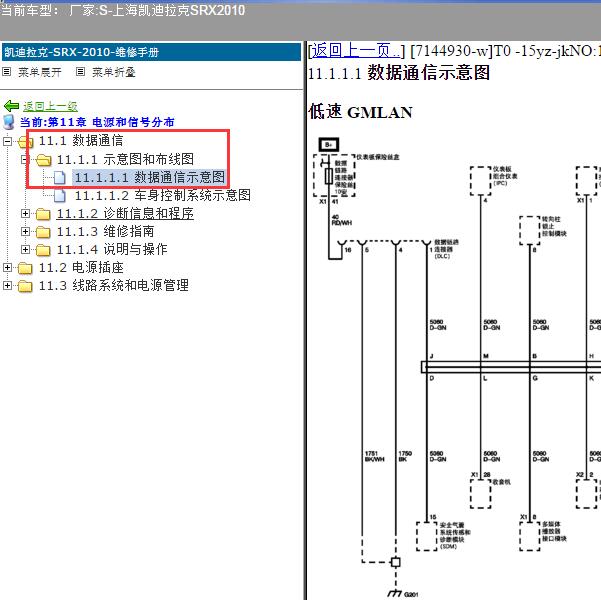Open the 11.1.2 诊断信息和程序 link
Viewport: 601px width, 600px height.
click(x=125, y=214)
